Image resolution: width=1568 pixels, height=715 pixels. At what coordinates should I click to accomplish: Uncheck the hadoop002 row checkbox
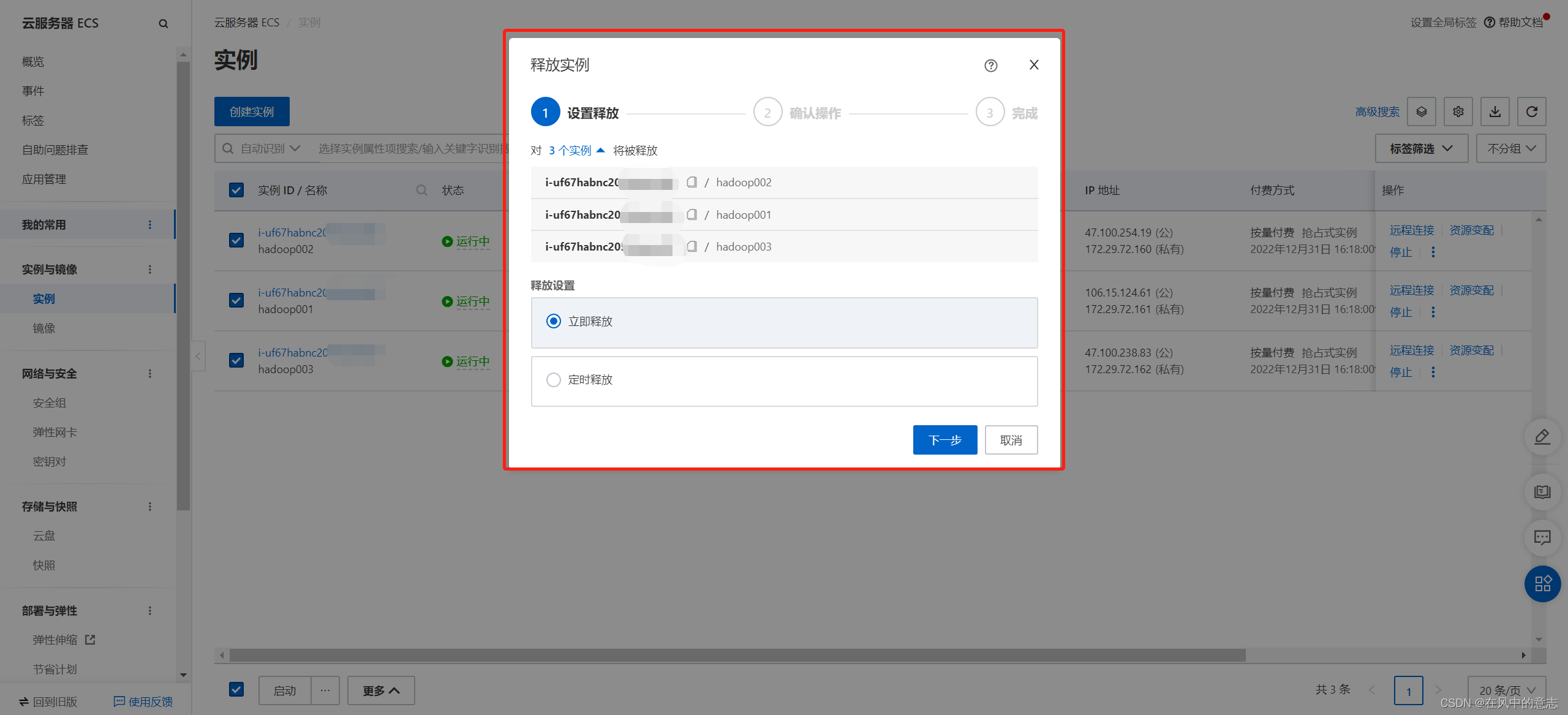click(236, 240)
